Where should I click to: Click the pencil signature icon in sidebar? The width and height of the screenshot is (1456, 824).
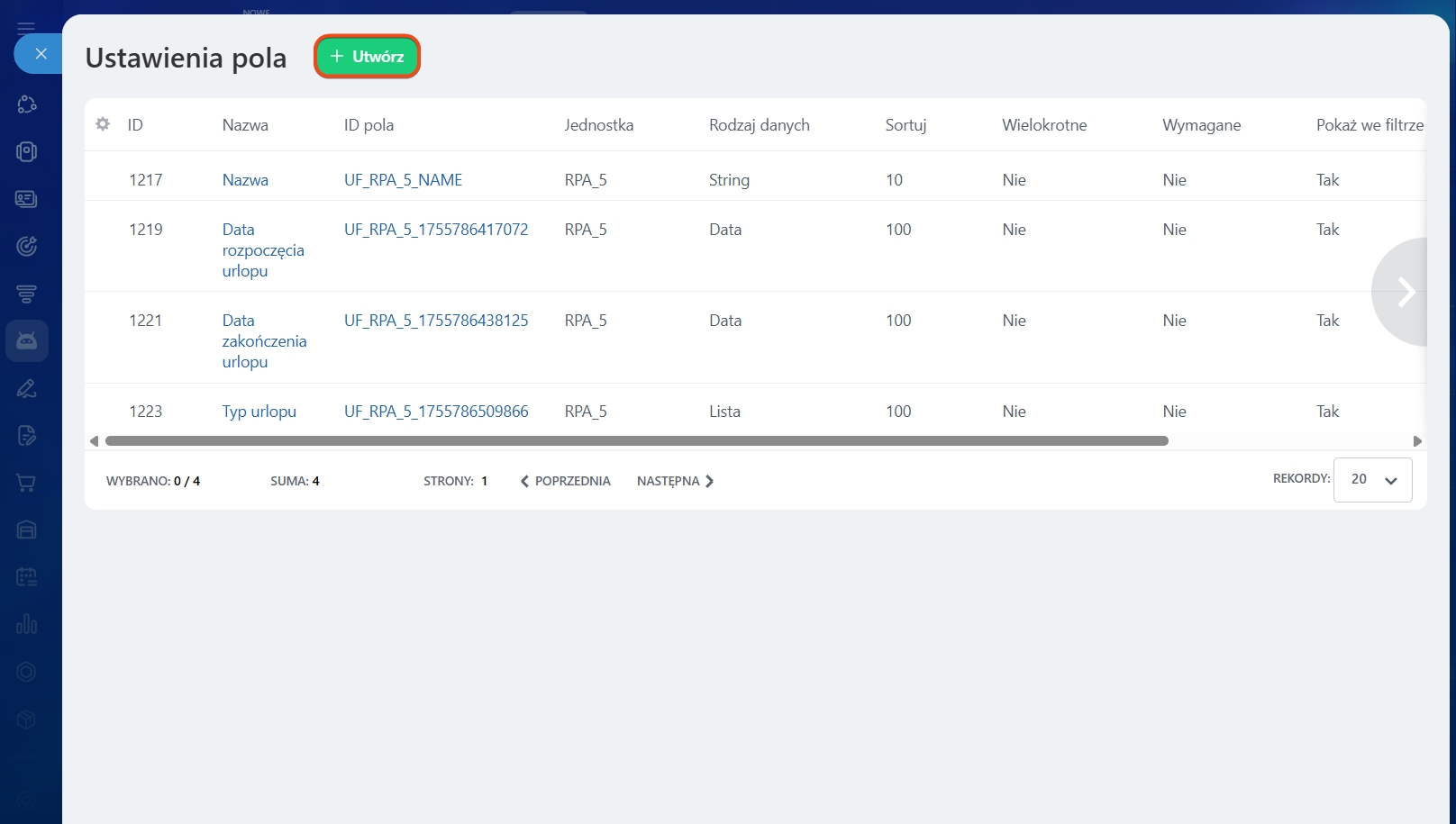(27, 388)
